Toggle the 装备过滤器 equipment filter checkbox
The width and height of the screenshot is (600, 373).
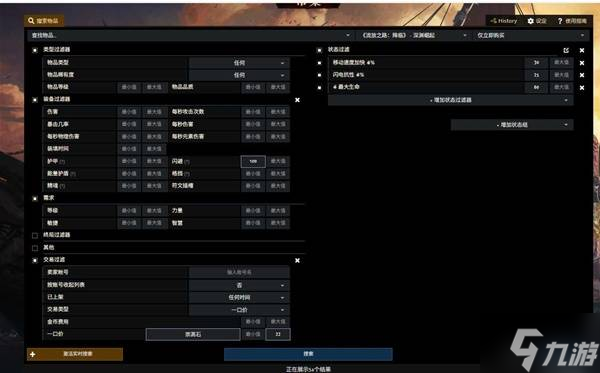(x=35, y=99)
